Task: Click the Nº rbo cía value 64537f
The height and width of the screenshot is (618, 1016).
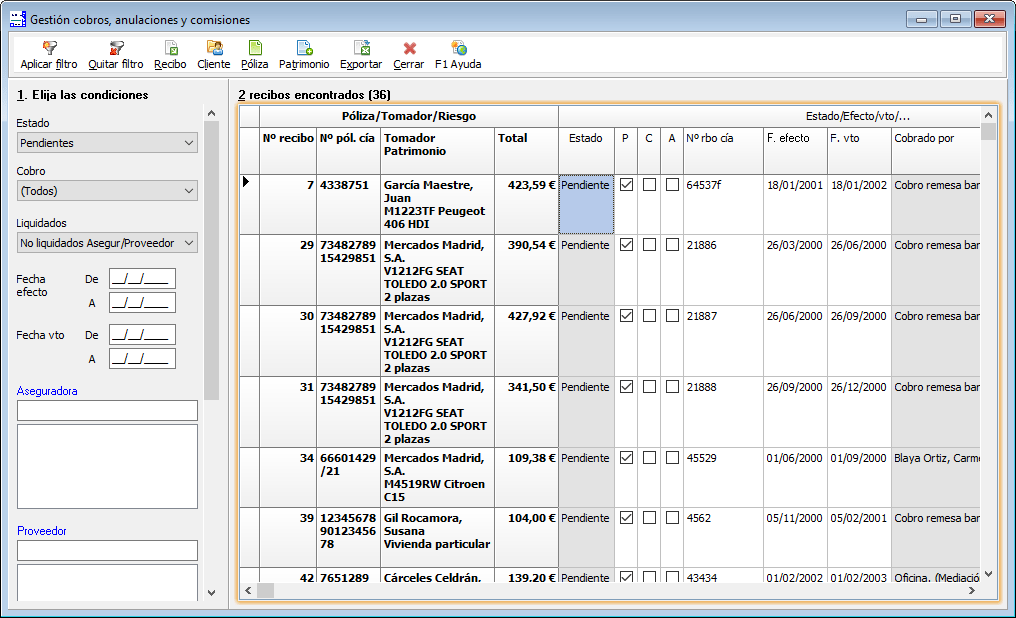Action: [x=723, y=204]
